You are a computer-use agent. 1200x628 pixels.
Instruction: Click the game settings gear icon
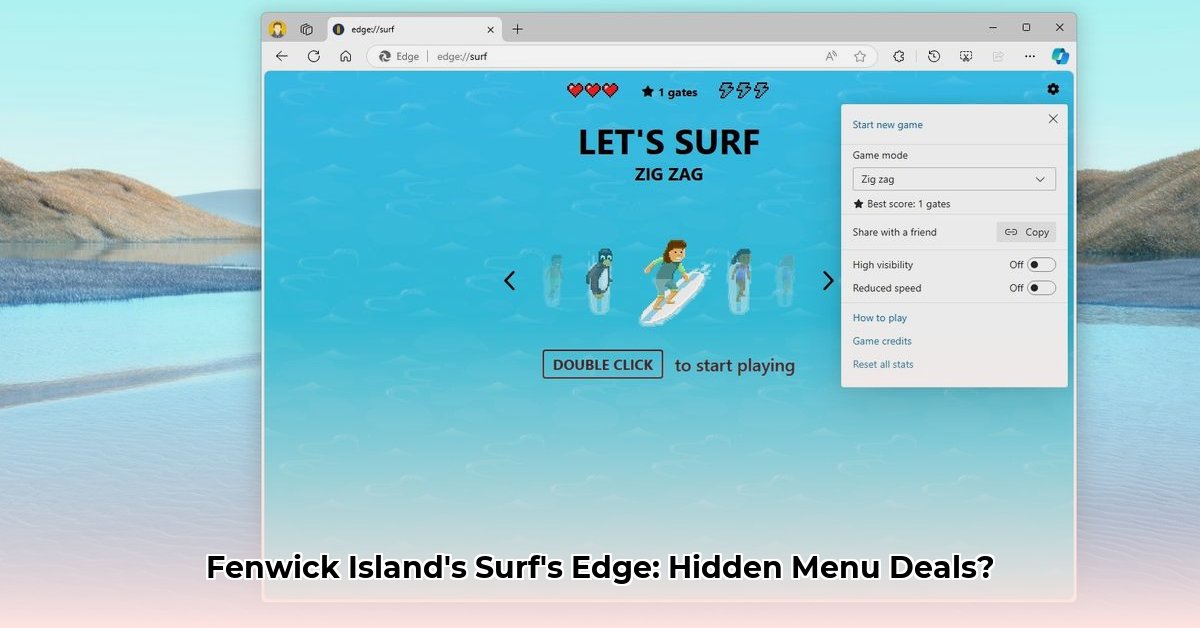coord(1053,89)
